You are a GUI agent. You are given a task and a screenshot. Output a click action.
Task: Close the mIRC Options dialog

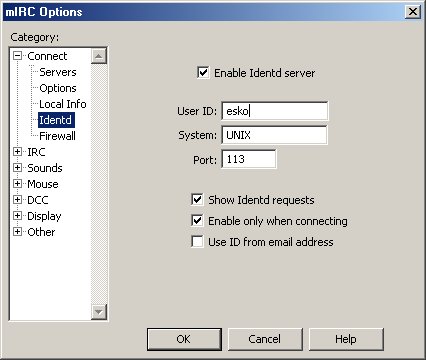click(x=413, y=12)
